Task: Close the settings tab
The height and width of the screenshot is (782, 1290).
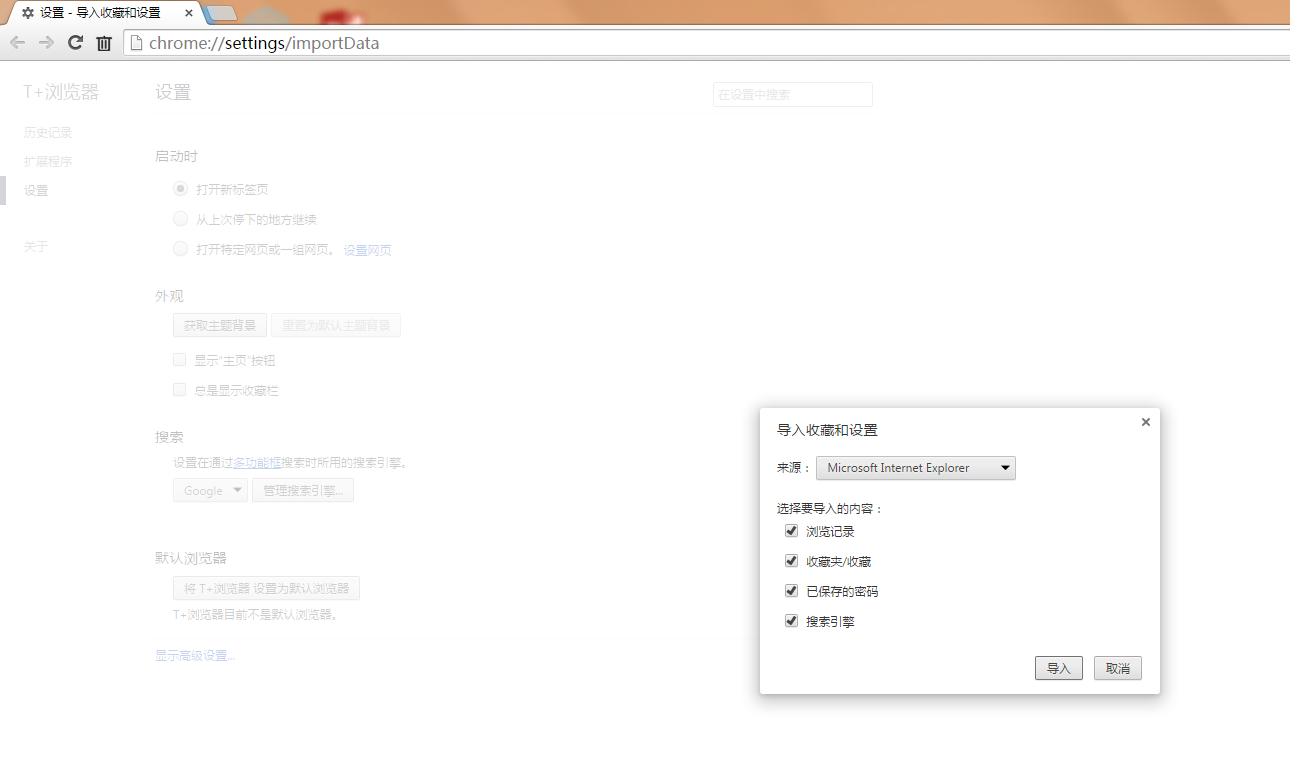Action: [189, 13]
